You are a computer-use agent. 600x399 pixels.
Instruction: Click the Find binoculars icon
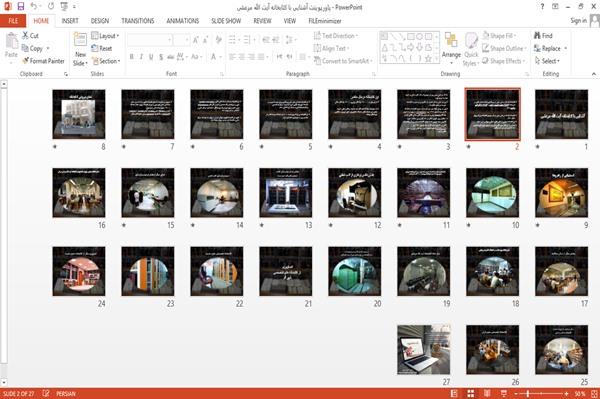(x=537, y=36)
